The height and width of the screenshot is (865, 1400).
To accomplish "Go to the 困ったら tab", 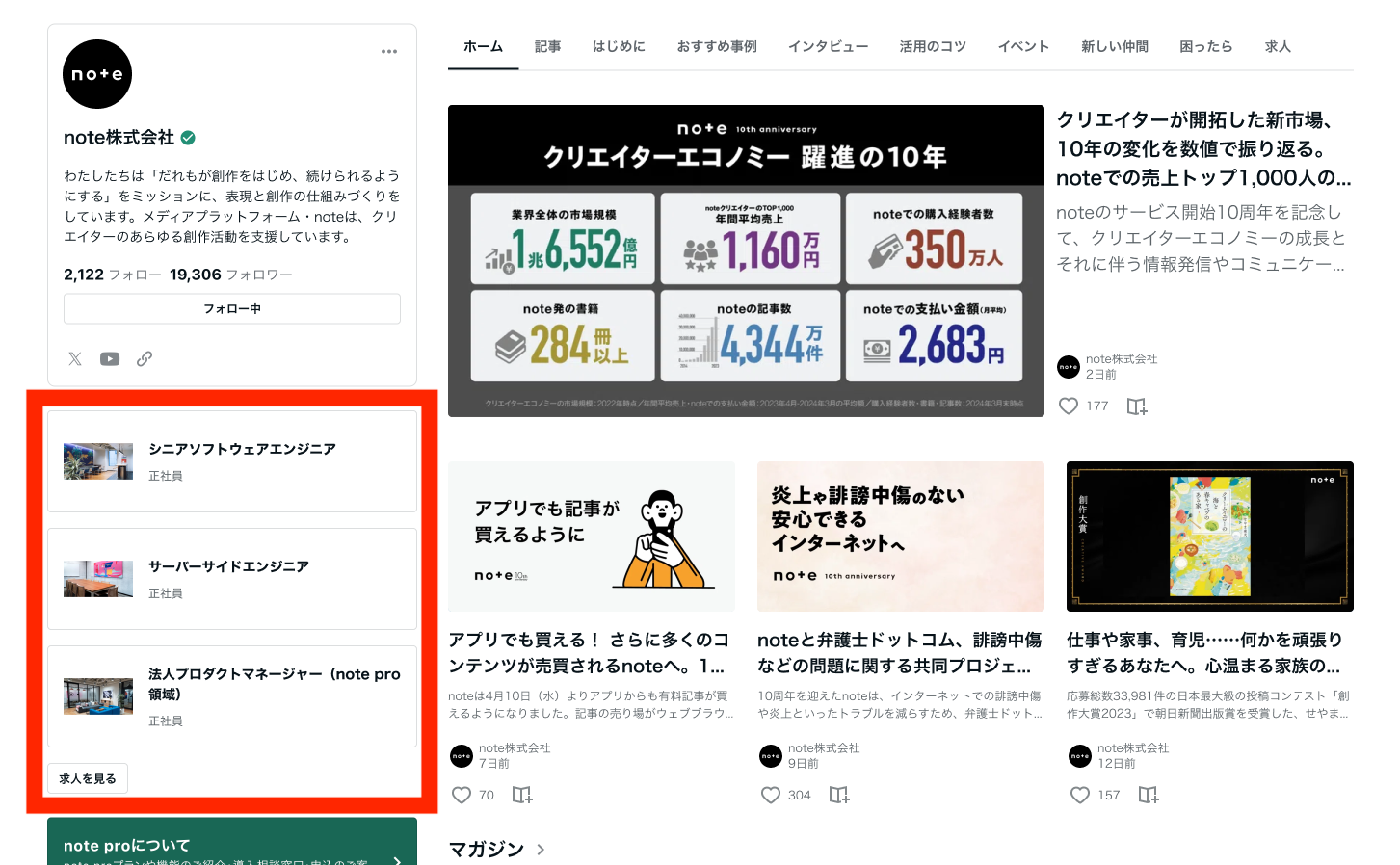I will coord(1207,47).
